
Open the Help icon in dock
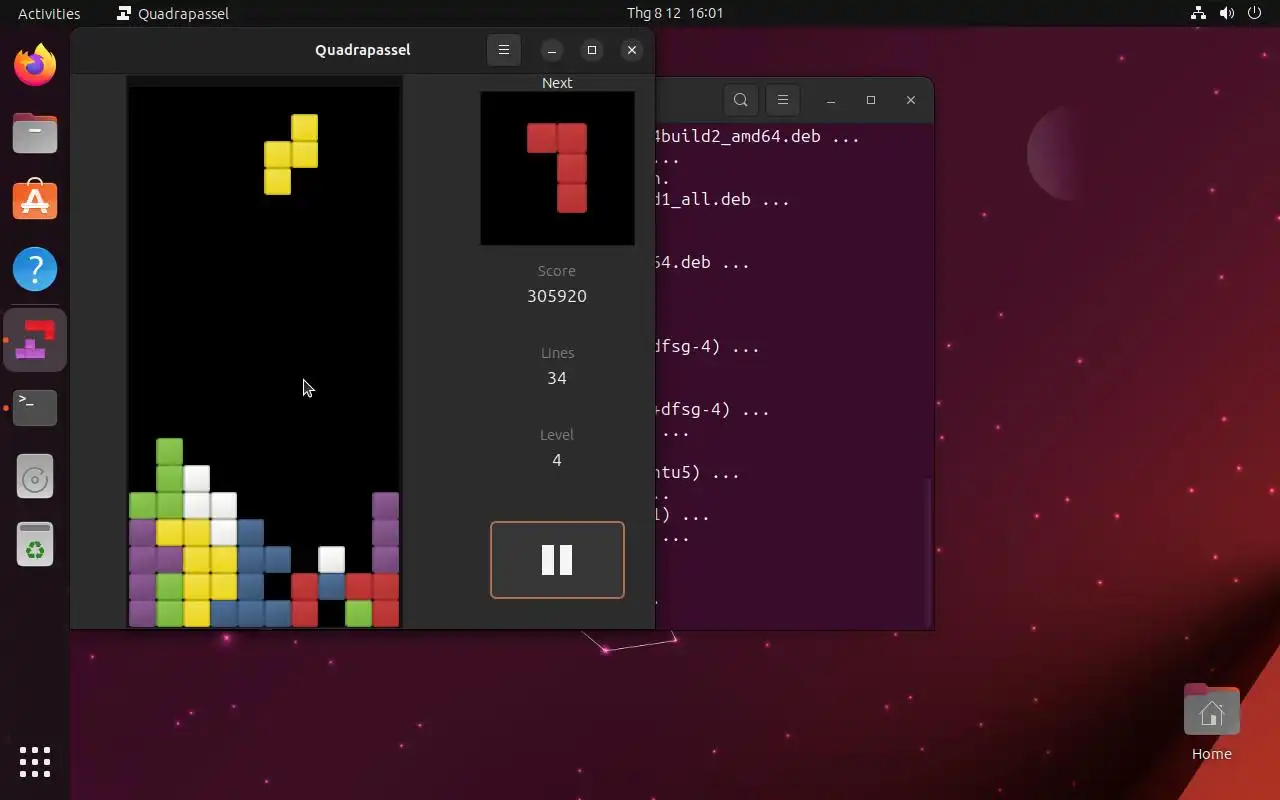click(35, 269)
